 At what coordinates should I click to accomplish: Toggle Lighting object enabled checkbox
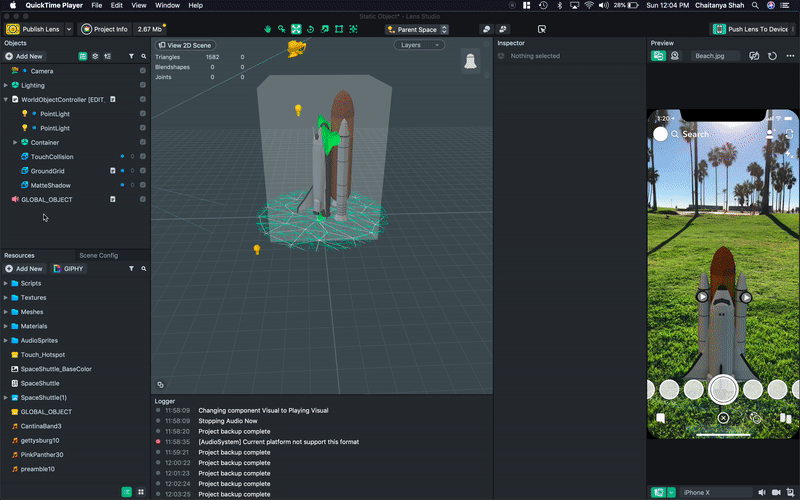point(143,85)
